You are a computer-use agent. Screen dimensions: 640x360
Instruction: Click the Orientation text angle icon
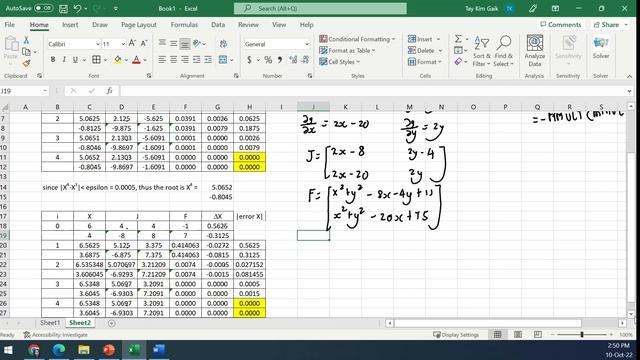click(197, 43)
